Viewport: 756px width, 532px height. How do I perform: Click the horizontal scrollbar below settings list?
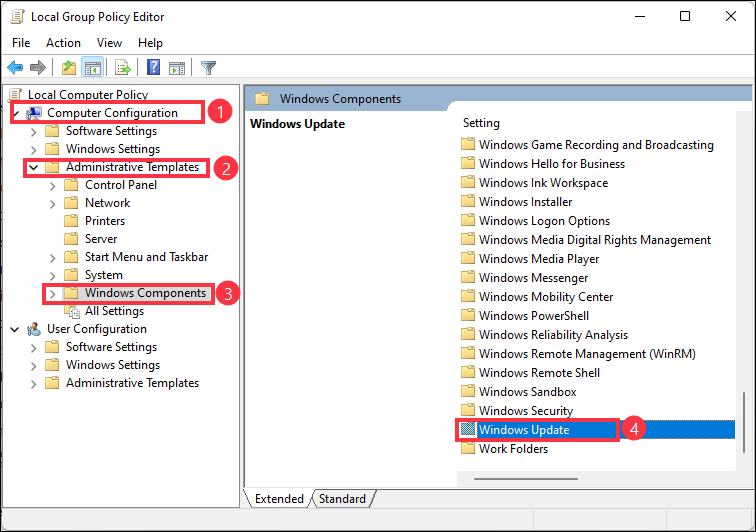coord(526,479)
